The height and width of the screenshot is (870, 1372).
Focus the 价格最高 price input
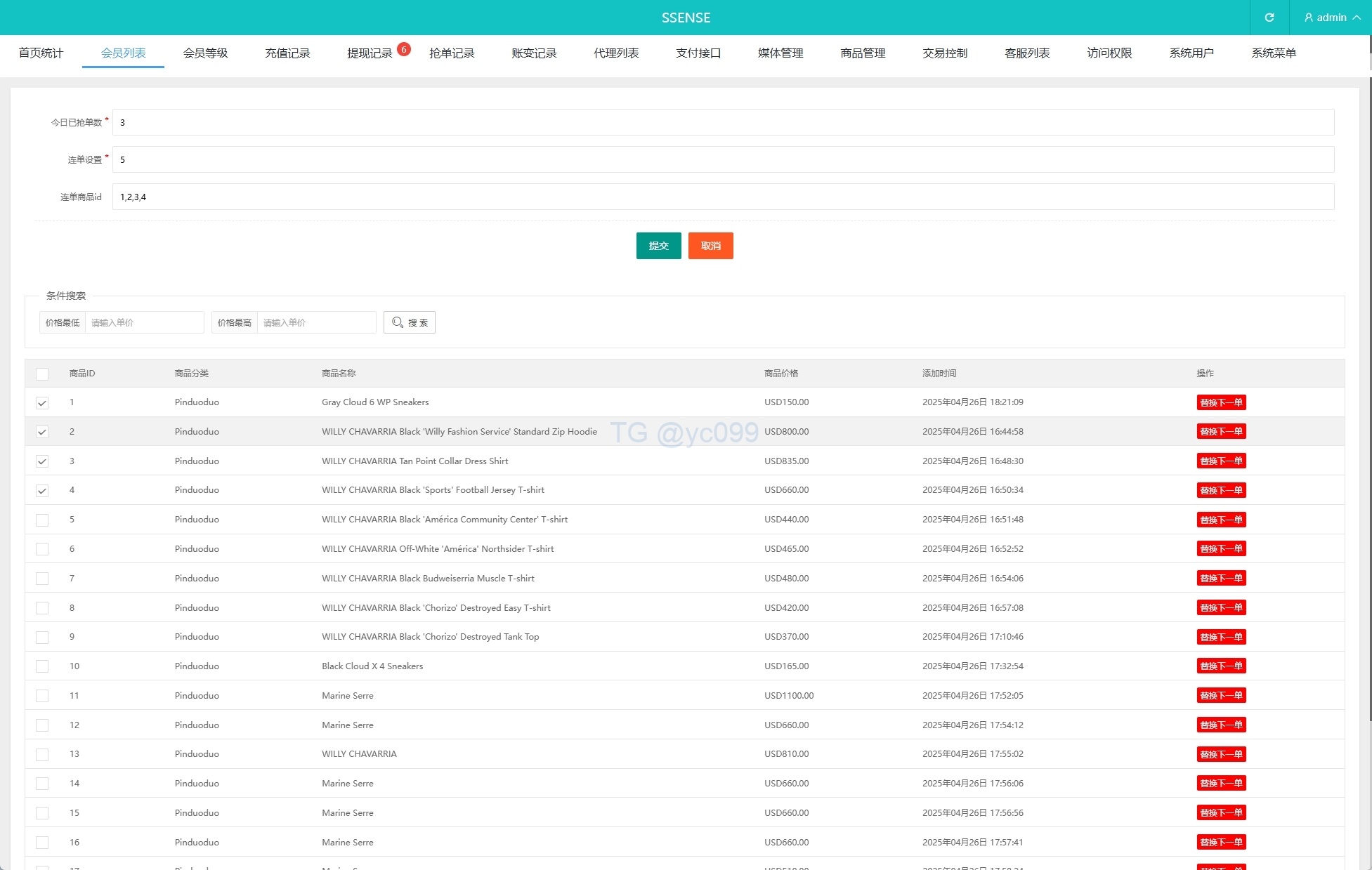click(x=316, y=322)
